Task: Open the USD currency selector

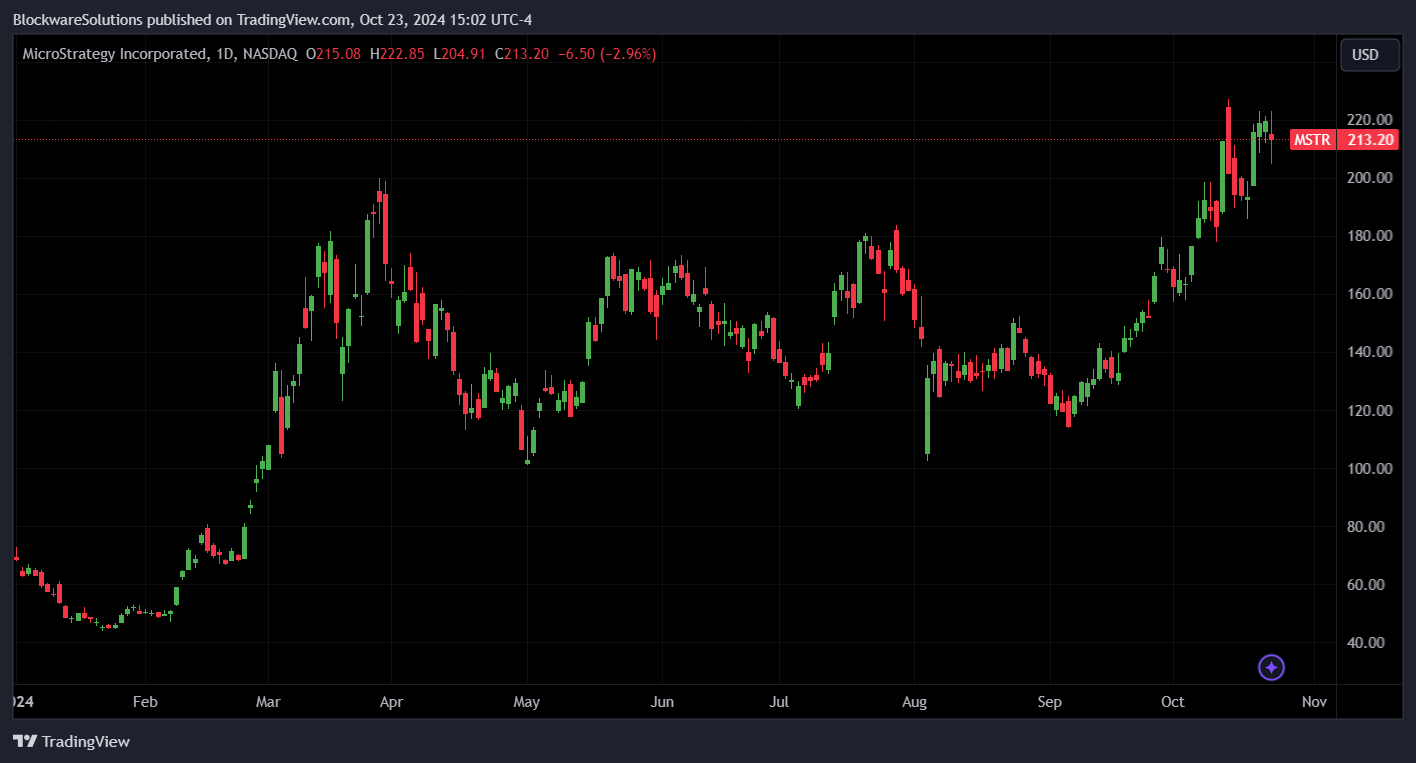Action: click(x=1369, y=54)
